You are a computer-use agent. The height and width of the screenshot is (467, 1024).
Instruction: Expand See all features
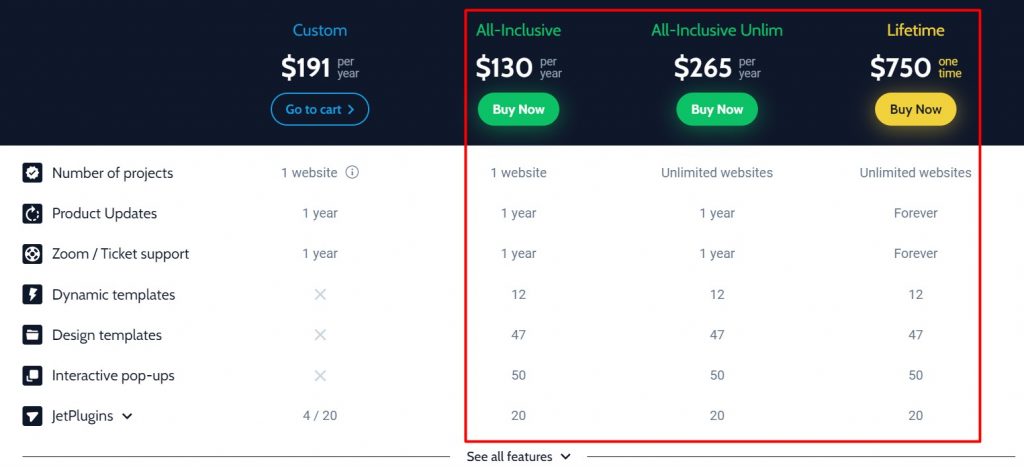(x=519, y=457)
